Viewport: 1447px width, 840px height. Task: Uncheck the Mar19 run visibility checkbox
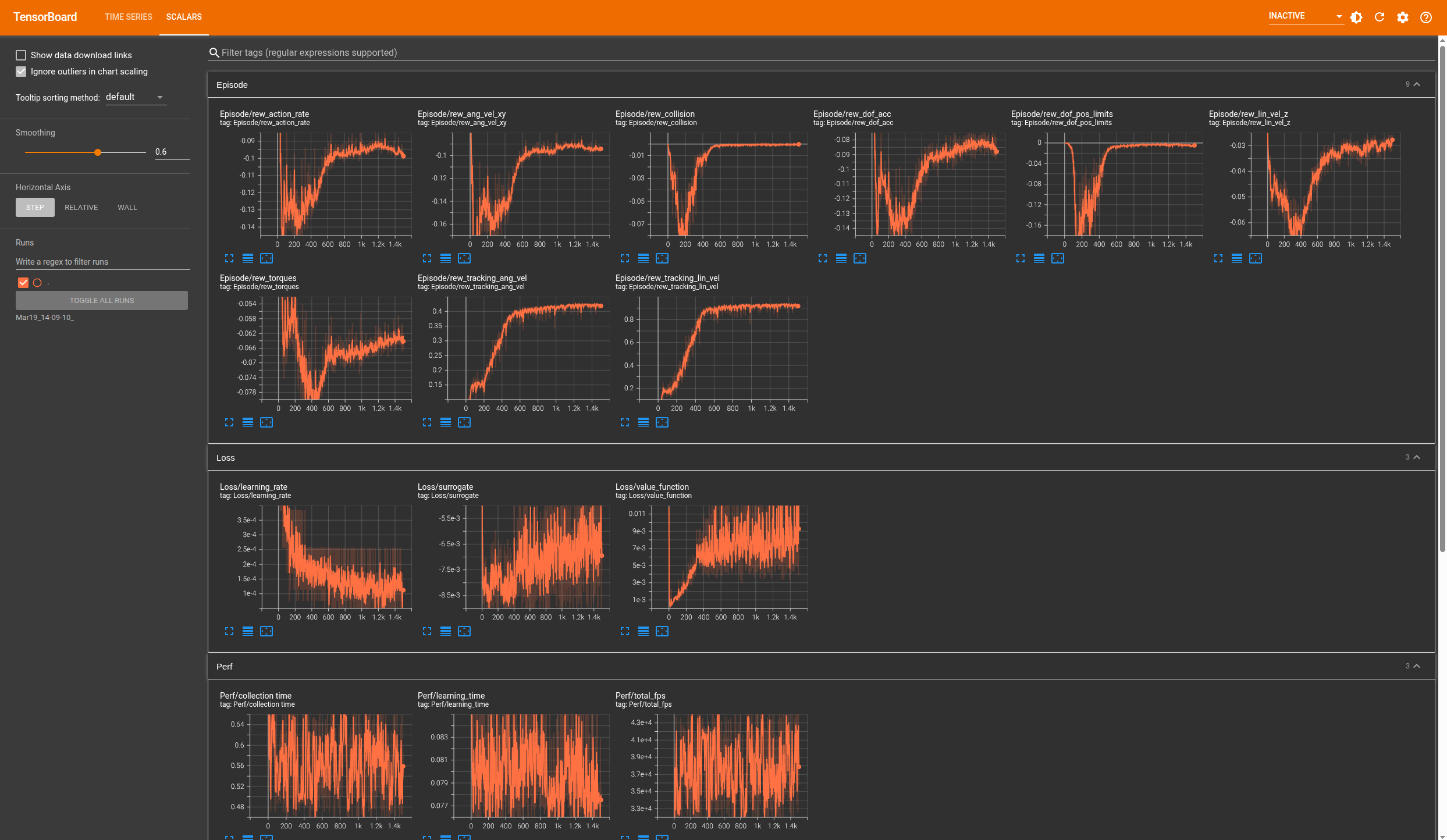click(x=23, y=283)
